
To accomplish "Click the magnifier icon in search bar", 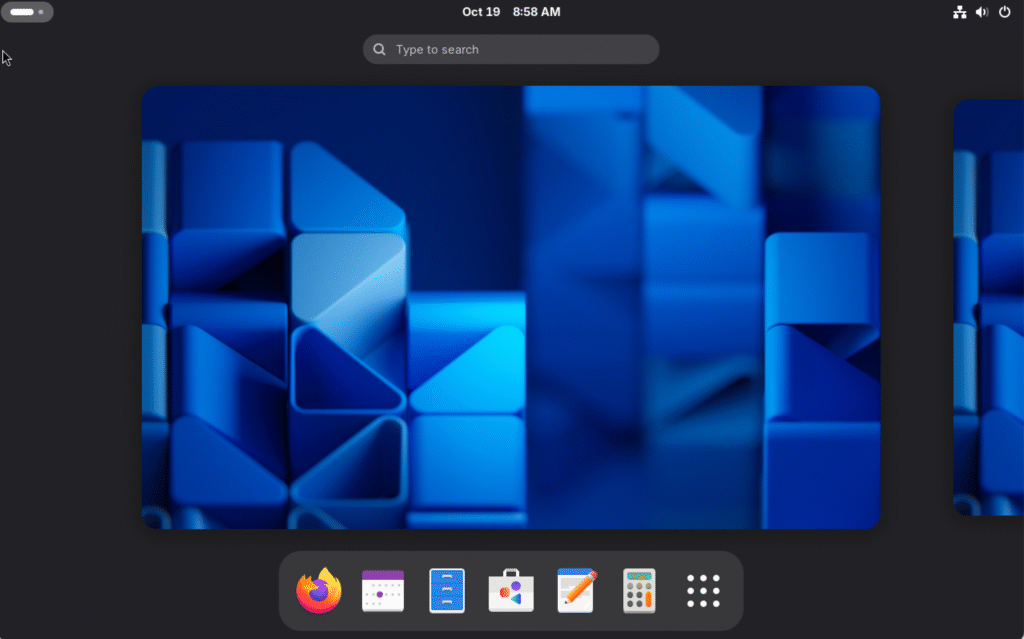I will [380, 49].
